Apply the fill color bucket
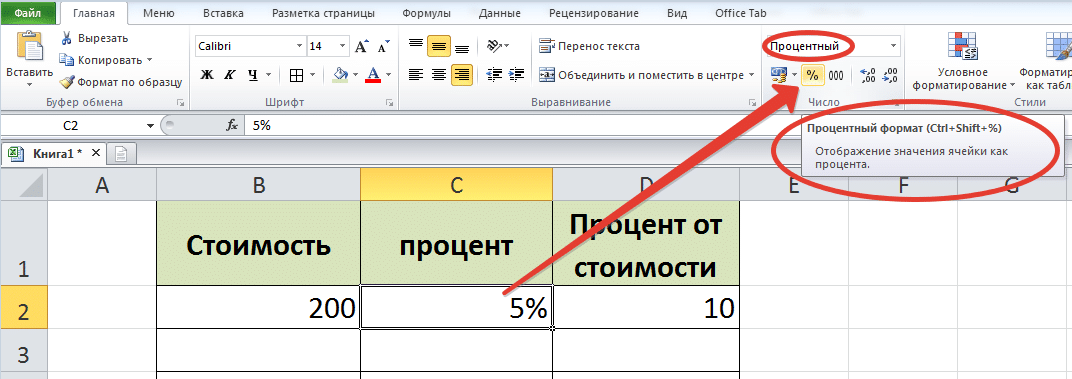The image size is (1072, 379). coord(340,75)
